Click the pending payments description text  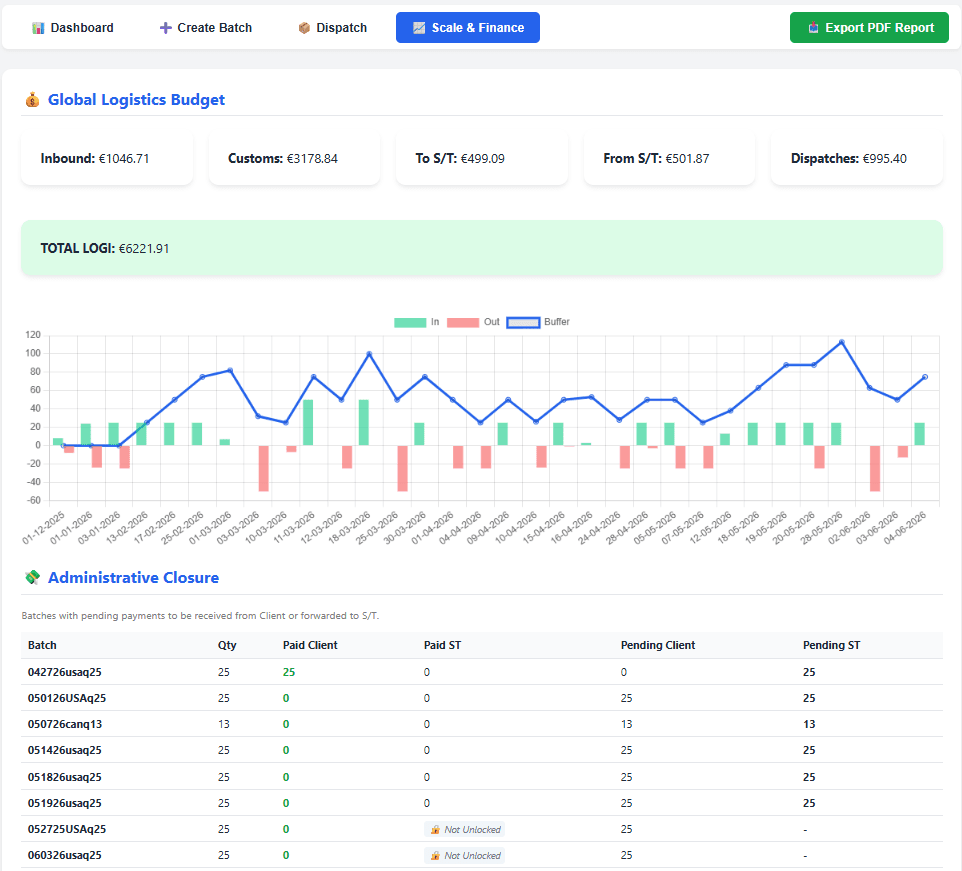[200, 616]
